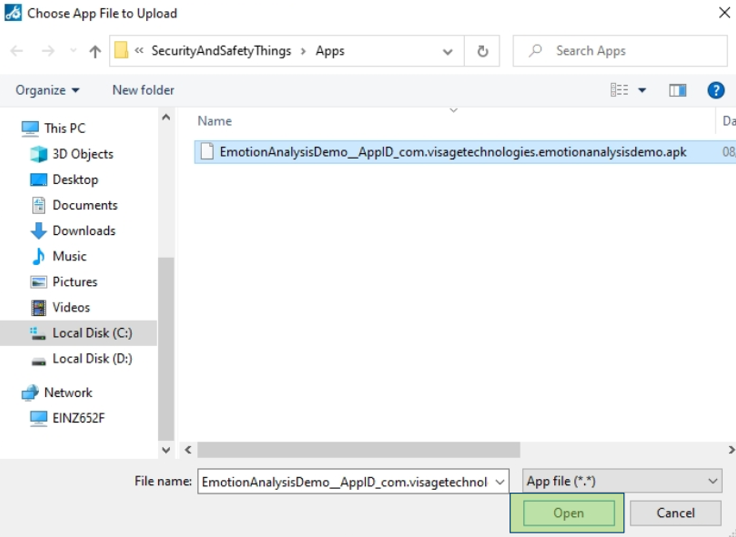Expand the arrow after SecurityAndSafetyThings
Image resolution: width=736 pixels, height=537 pixels.
pyautogui.click(x=303, y=51)
